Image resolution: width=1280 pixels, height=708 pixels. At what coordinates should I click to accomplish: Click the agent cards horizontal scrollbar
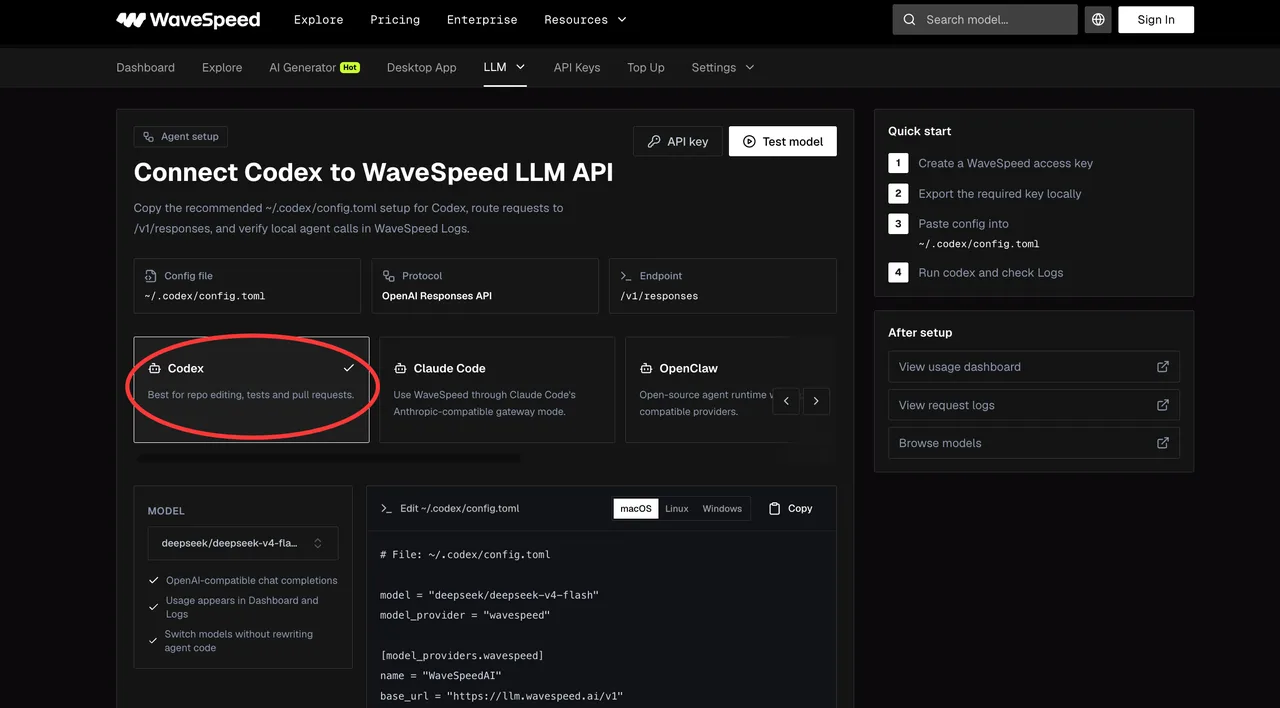[x=328, y=458]
